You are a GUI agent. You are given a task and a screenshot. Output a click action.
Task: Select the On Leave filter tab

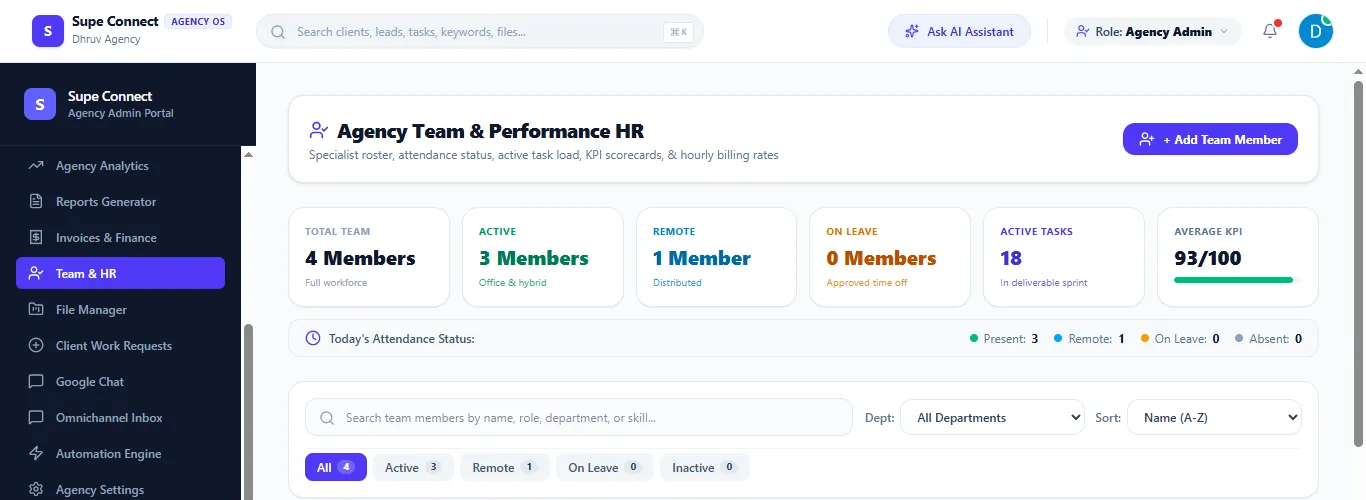point(605,467)
